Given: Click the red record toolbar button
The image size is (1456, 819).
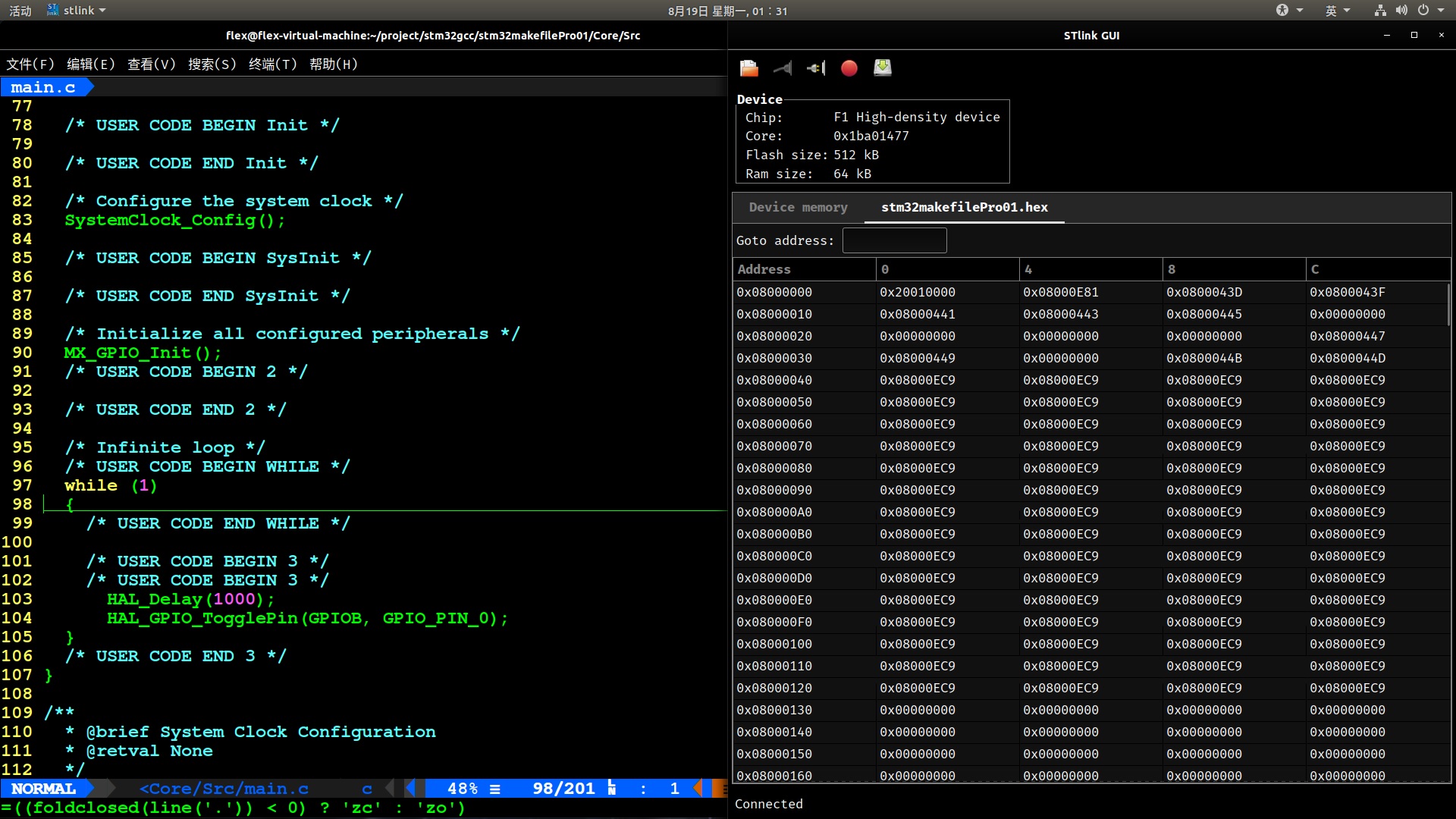Looking at the screenshot, I should coord(849,68).
